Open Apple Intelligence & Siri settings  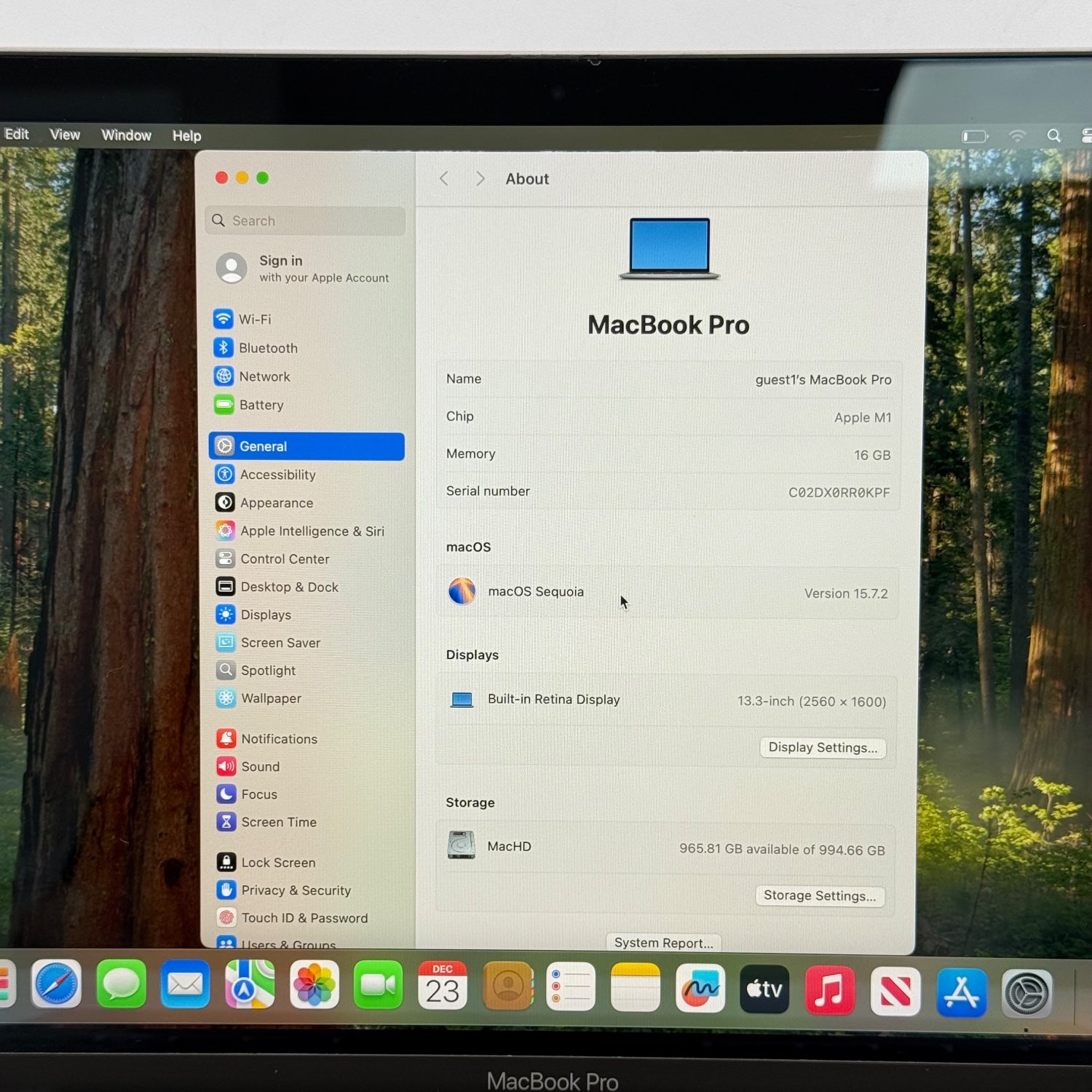click(x=312, y=531)
